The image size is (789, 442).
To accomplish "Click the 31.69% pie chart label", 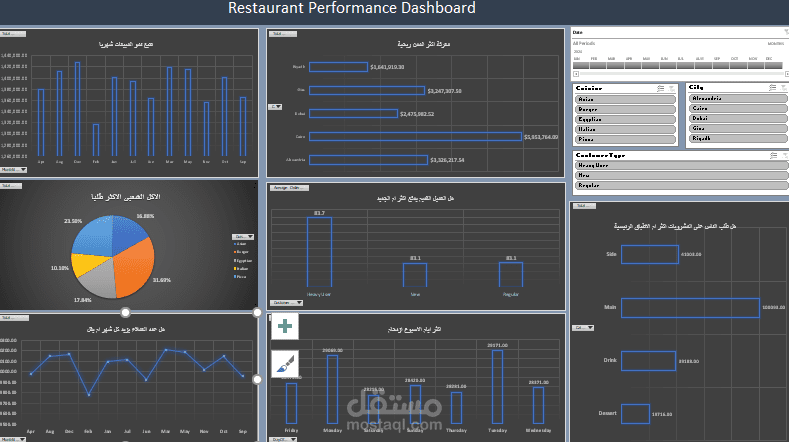I will (162, 280).
